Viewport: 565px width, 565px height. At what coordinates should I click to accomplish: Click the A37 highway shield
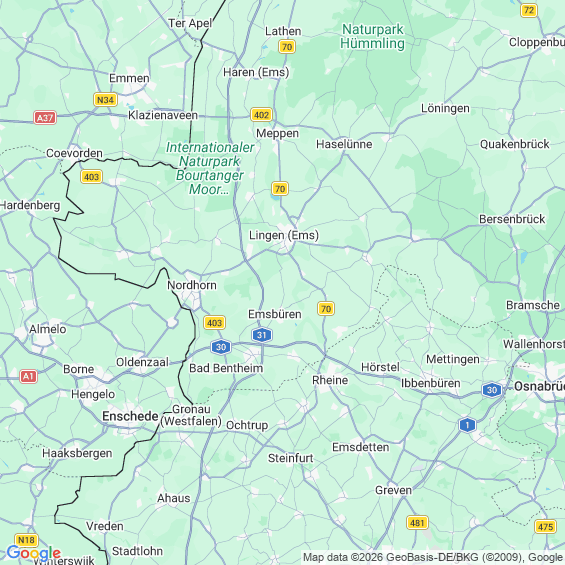[45, 117]
